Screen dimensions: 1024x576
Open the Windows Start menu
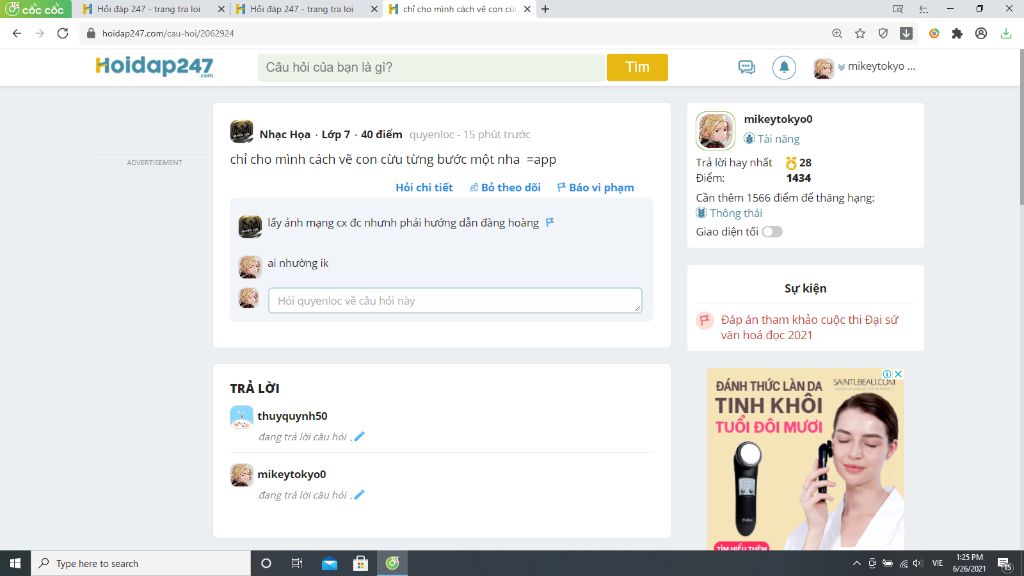[15, 563]
